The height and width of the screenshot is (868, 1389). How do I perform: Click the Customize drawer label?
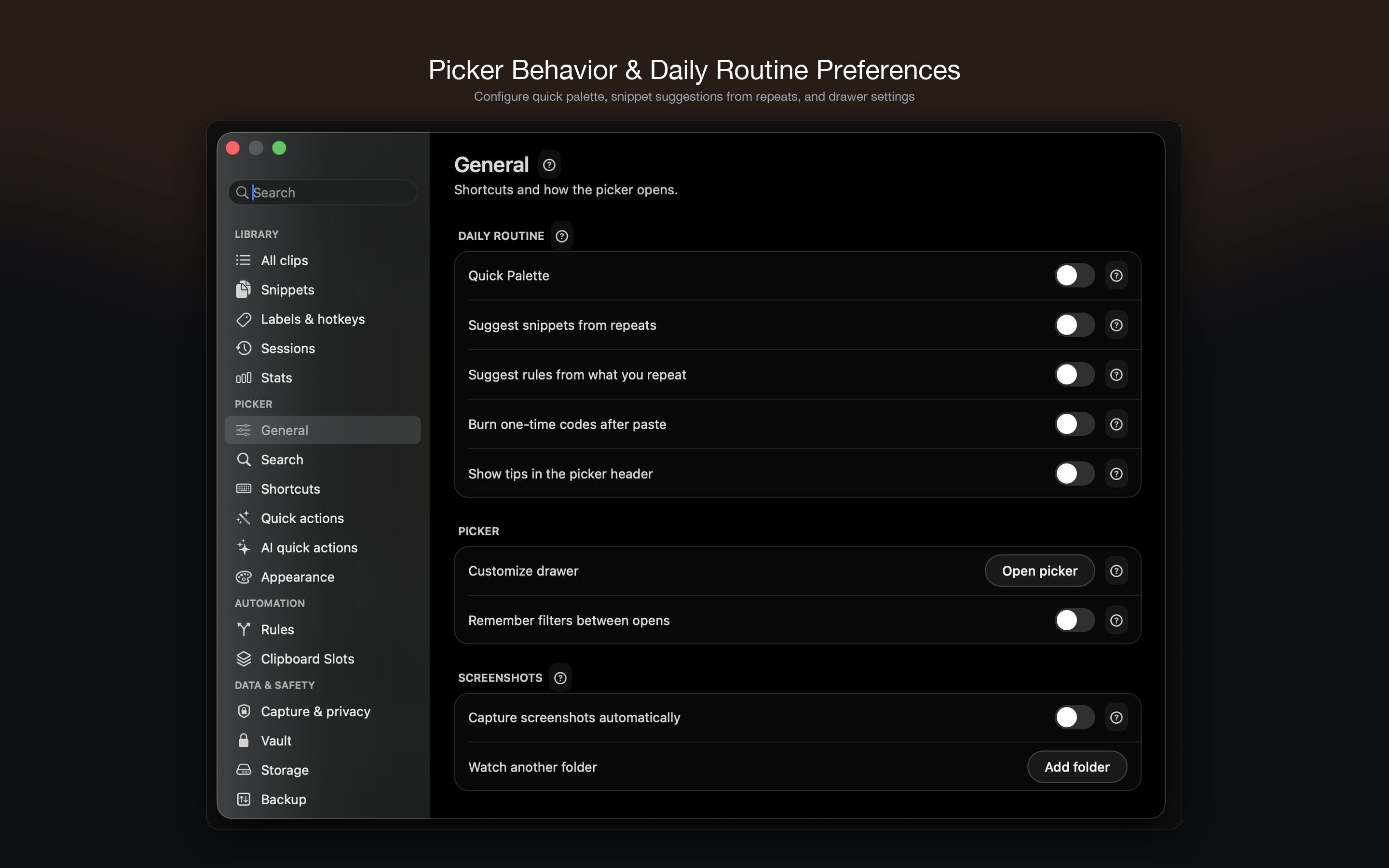[x=523, y=570]
